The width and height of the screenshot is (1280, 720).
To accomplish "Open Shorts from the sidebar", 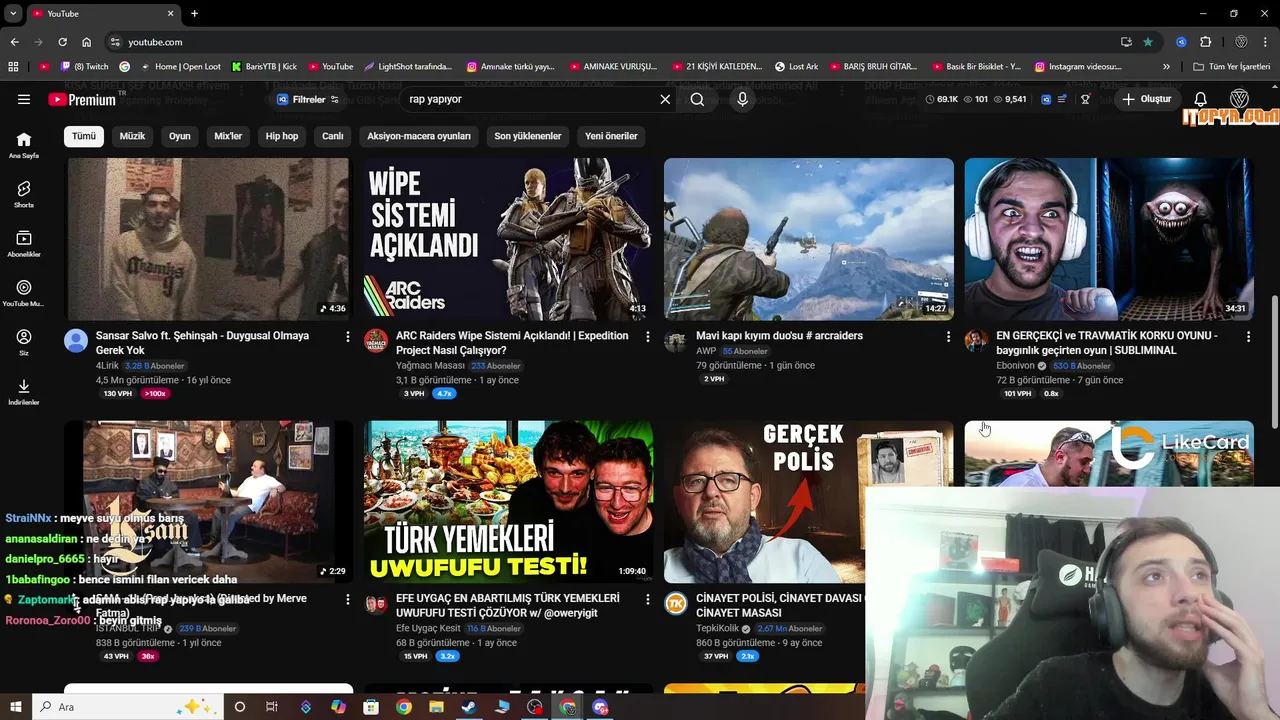I will [x=24, y=194].
